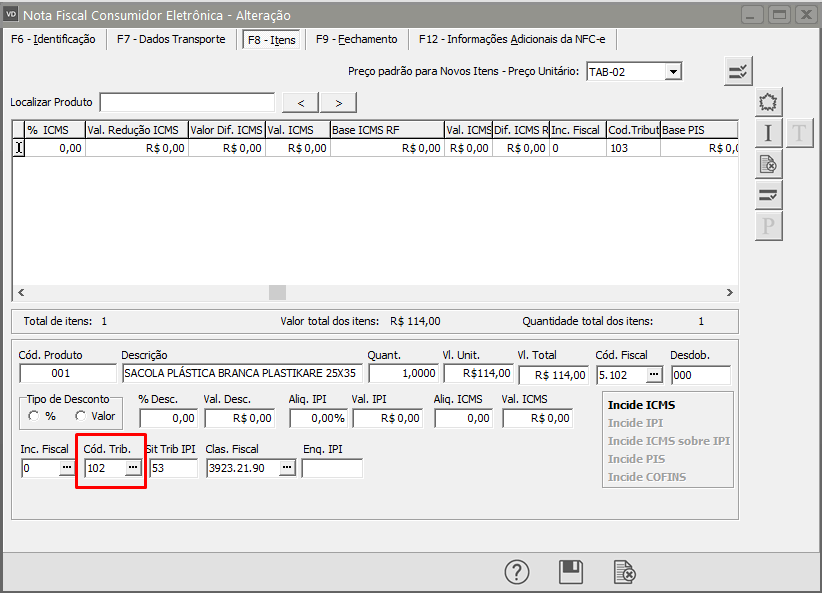Click the single-check list icon above the P button
Viewport: 822px width, 593px height.
click(x=768, y=195)
